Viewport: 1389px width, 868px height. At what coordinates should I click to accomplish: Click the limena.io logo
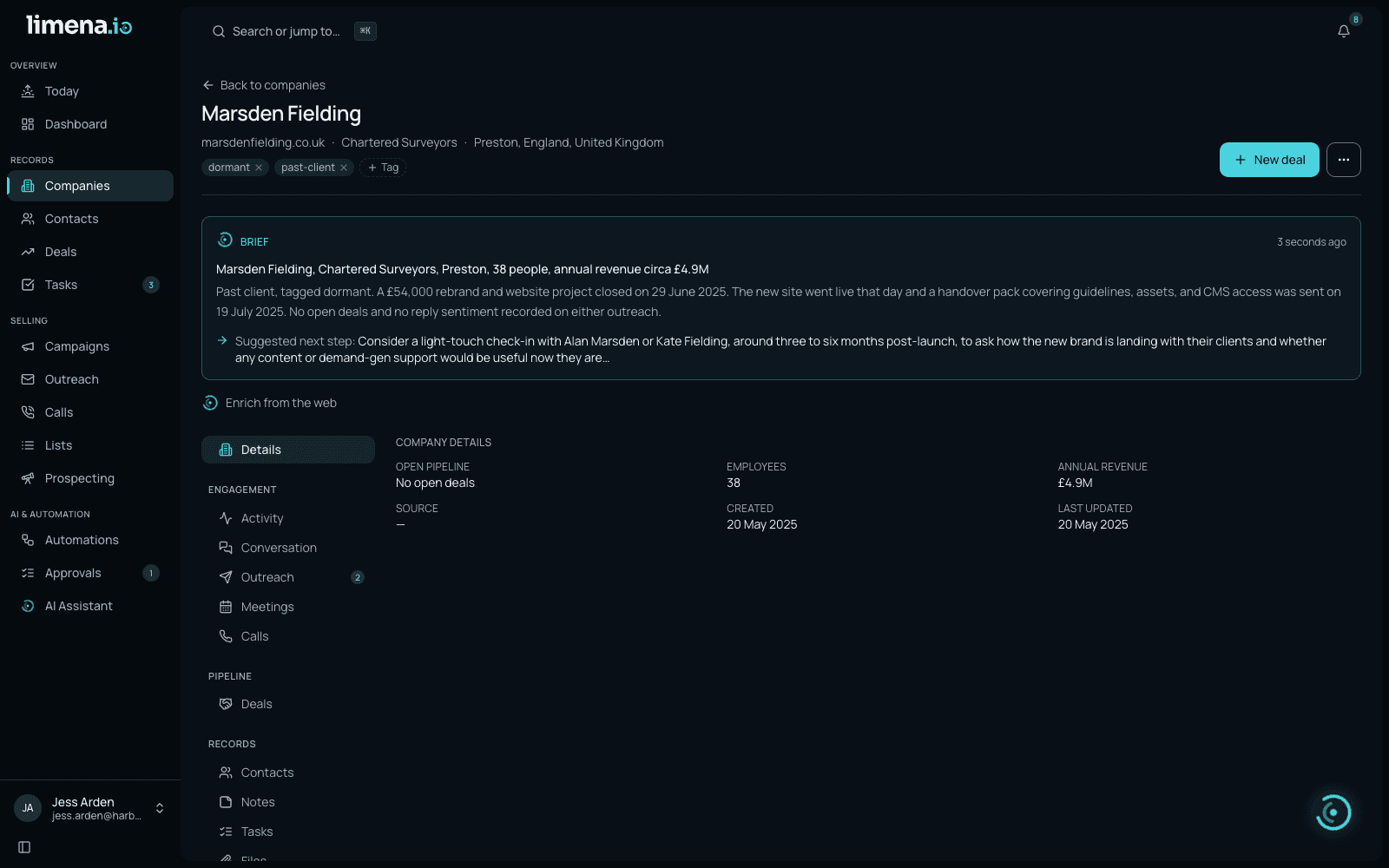(79, 25)
